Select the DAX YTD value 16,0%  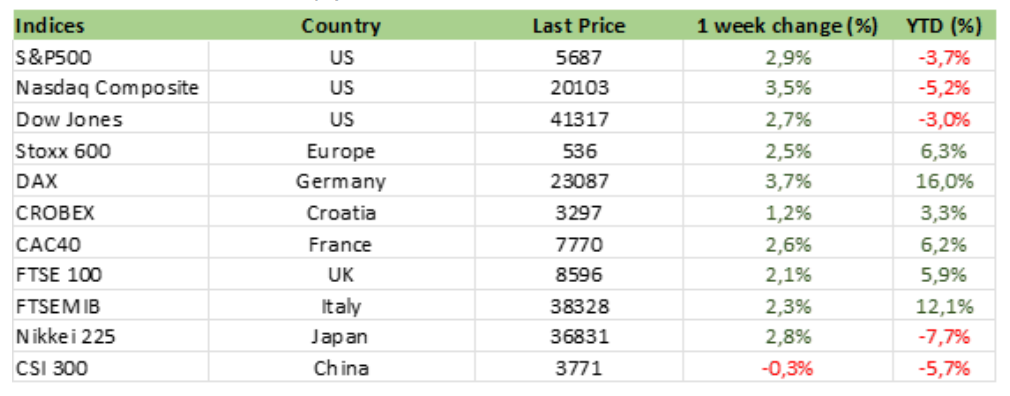[x=944, y=182]
